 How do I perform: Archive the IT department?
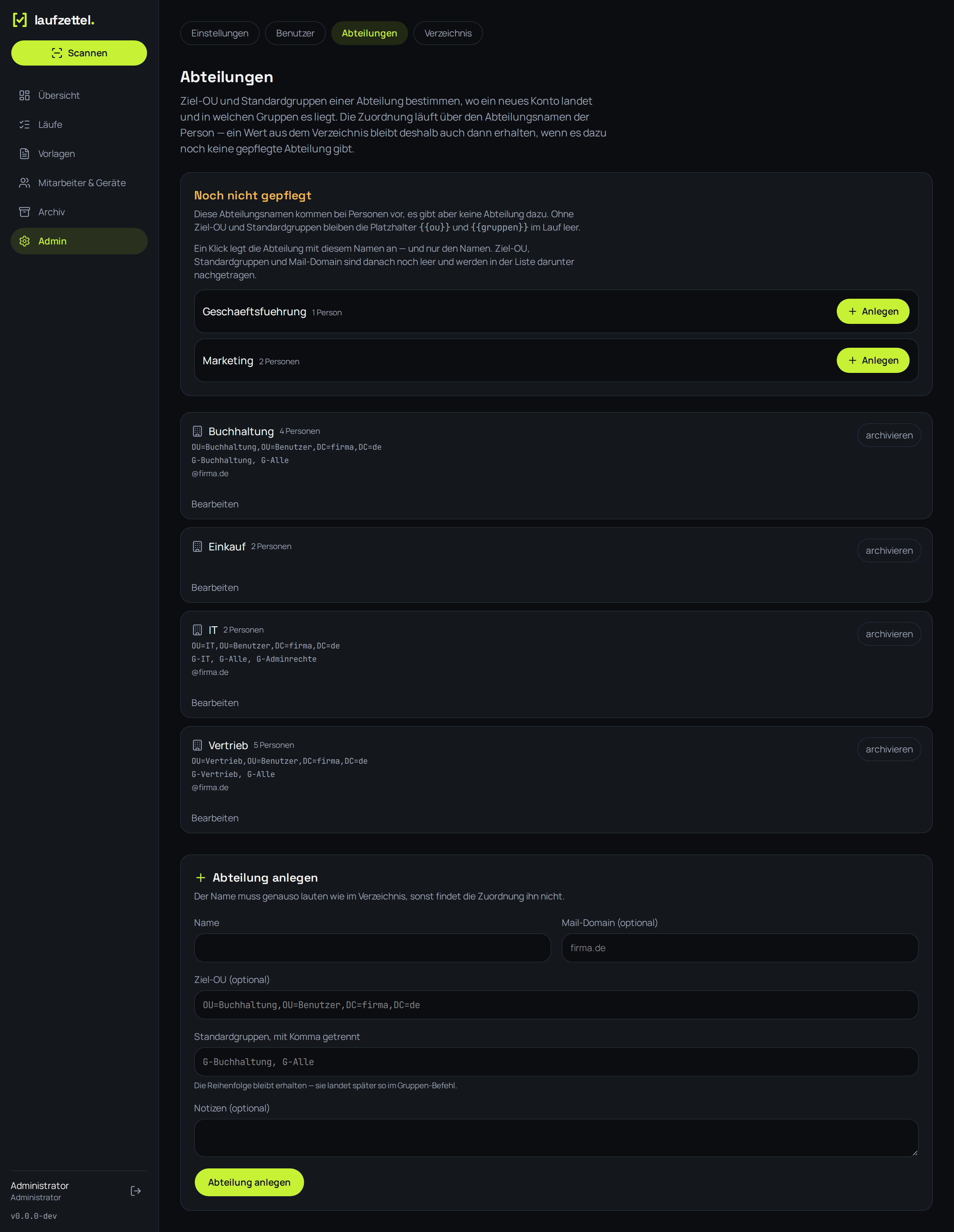pos(889,634)
